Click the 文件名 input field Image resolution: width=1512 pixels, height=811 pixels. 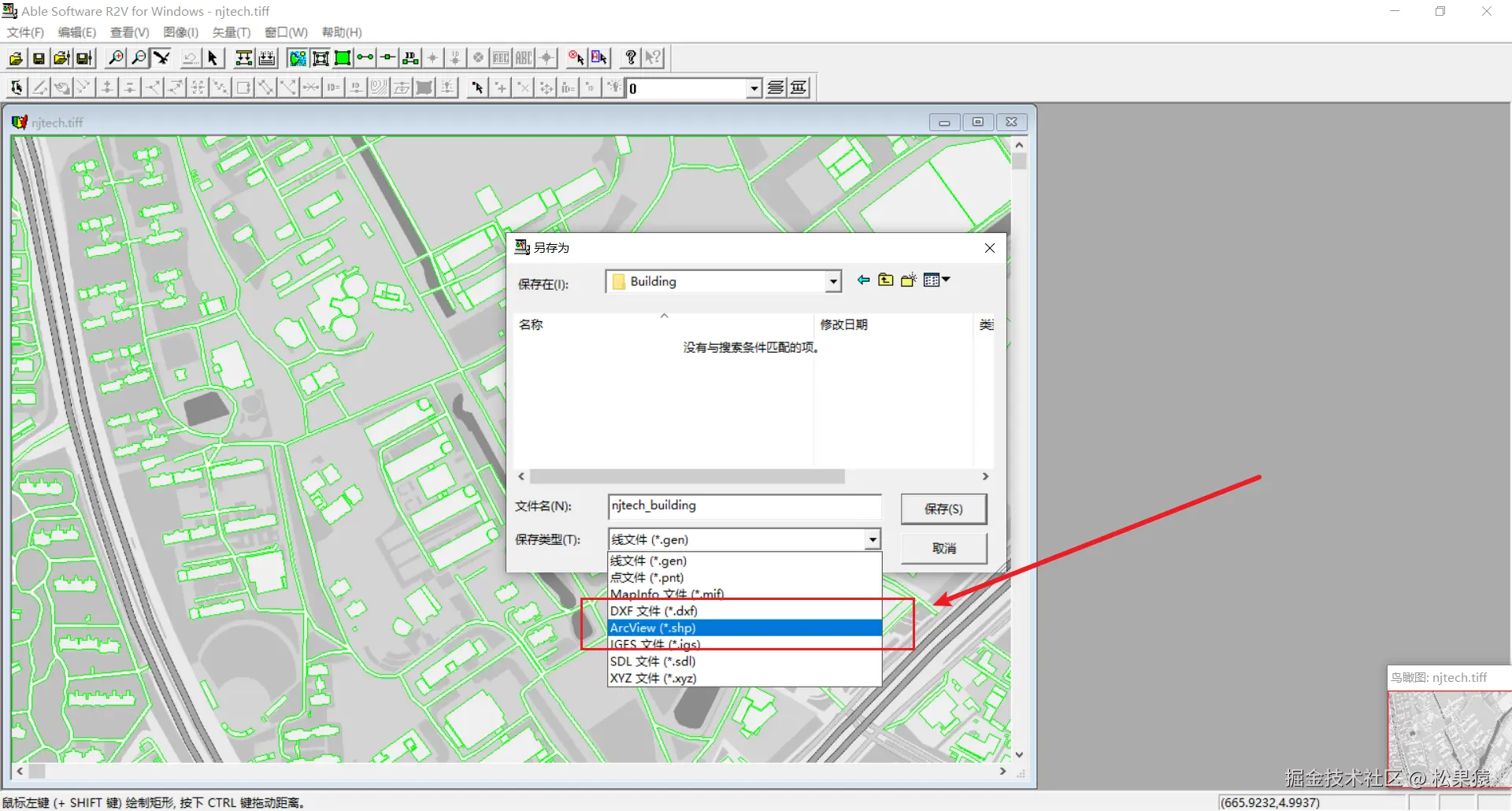[744, 506]
